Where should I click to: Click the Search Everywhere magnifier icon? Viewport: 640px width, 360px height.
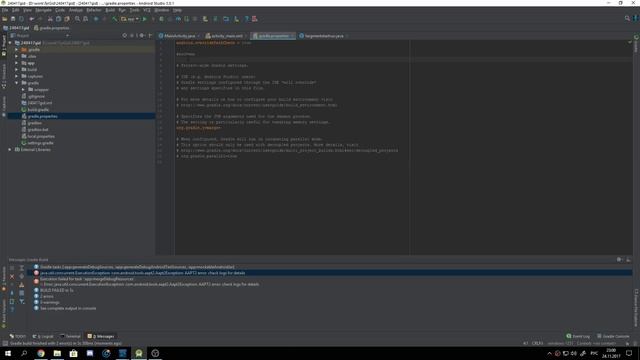627,18
